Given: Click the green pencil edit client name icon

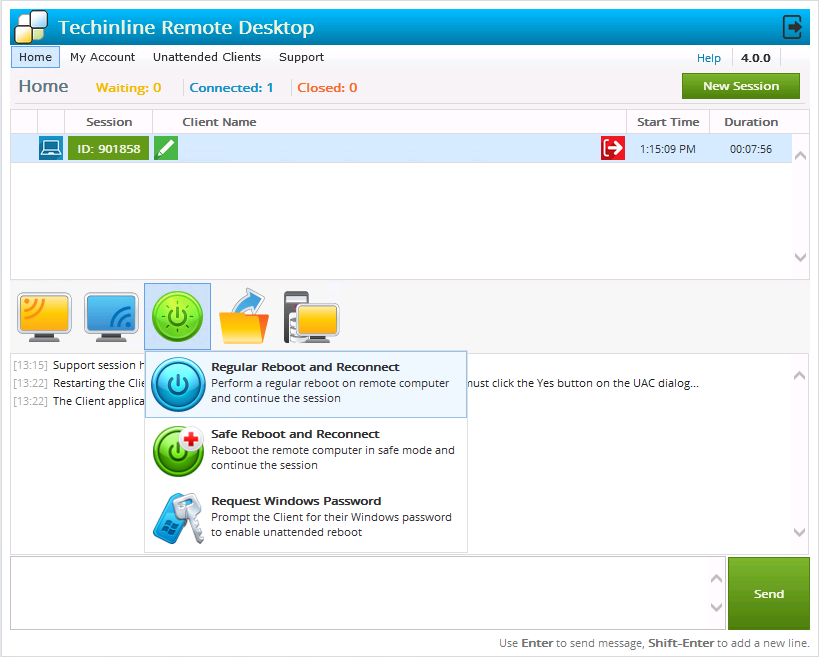Looking at the screenshot, I should pos(166,148).
